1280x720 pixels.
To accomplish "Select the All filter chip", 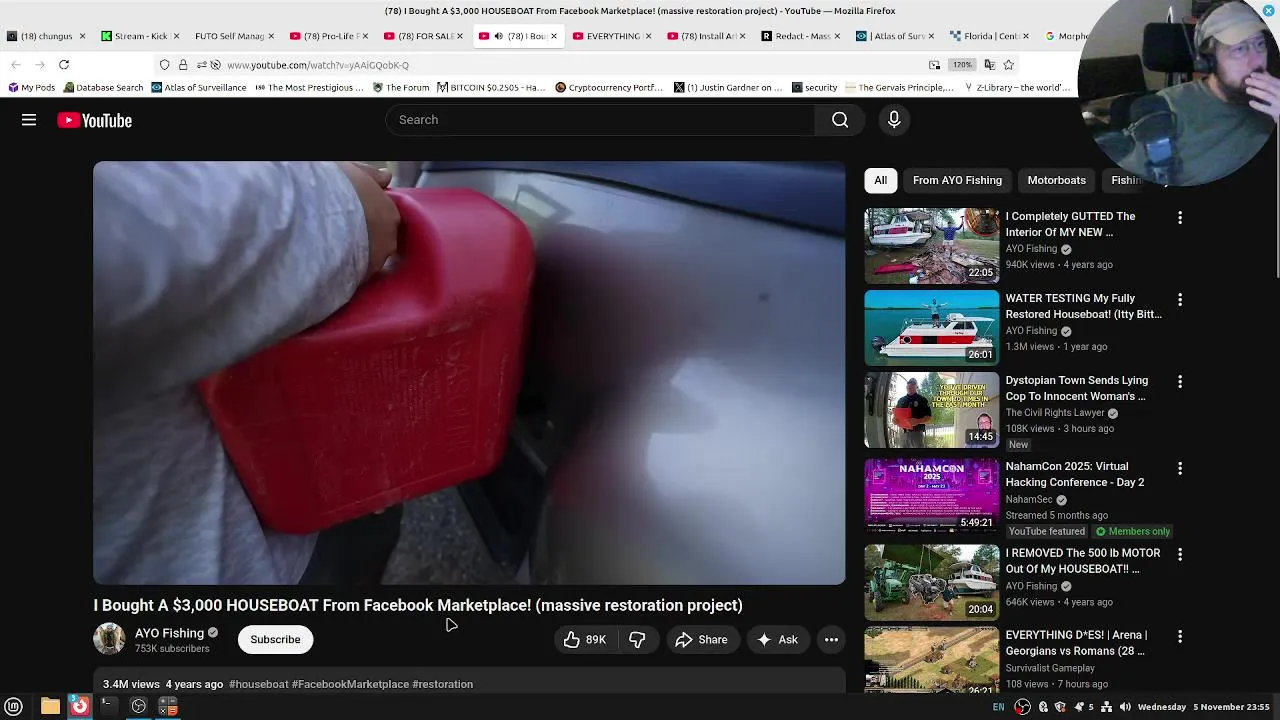I will pos(880,180).
